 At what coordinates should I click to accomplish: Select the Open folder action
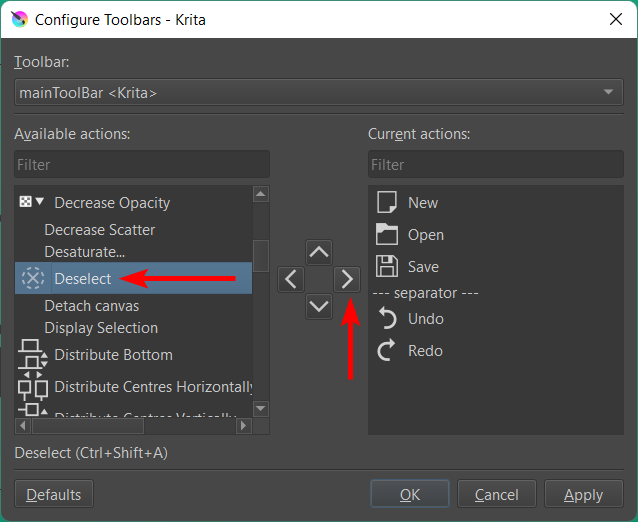pos(425,235)
